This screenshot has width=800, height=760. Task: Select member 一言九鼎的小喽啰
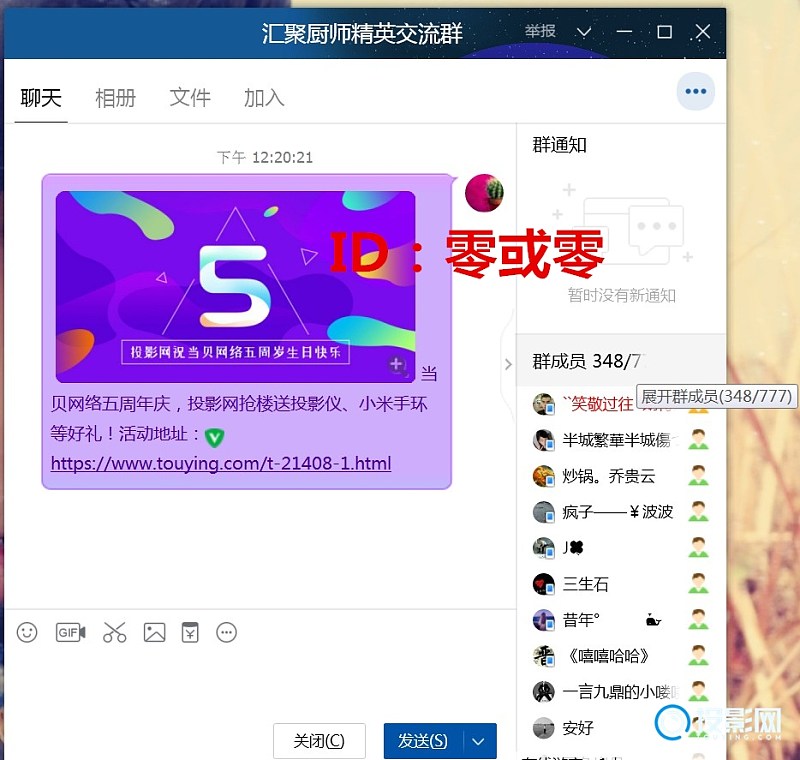(620, 692)
